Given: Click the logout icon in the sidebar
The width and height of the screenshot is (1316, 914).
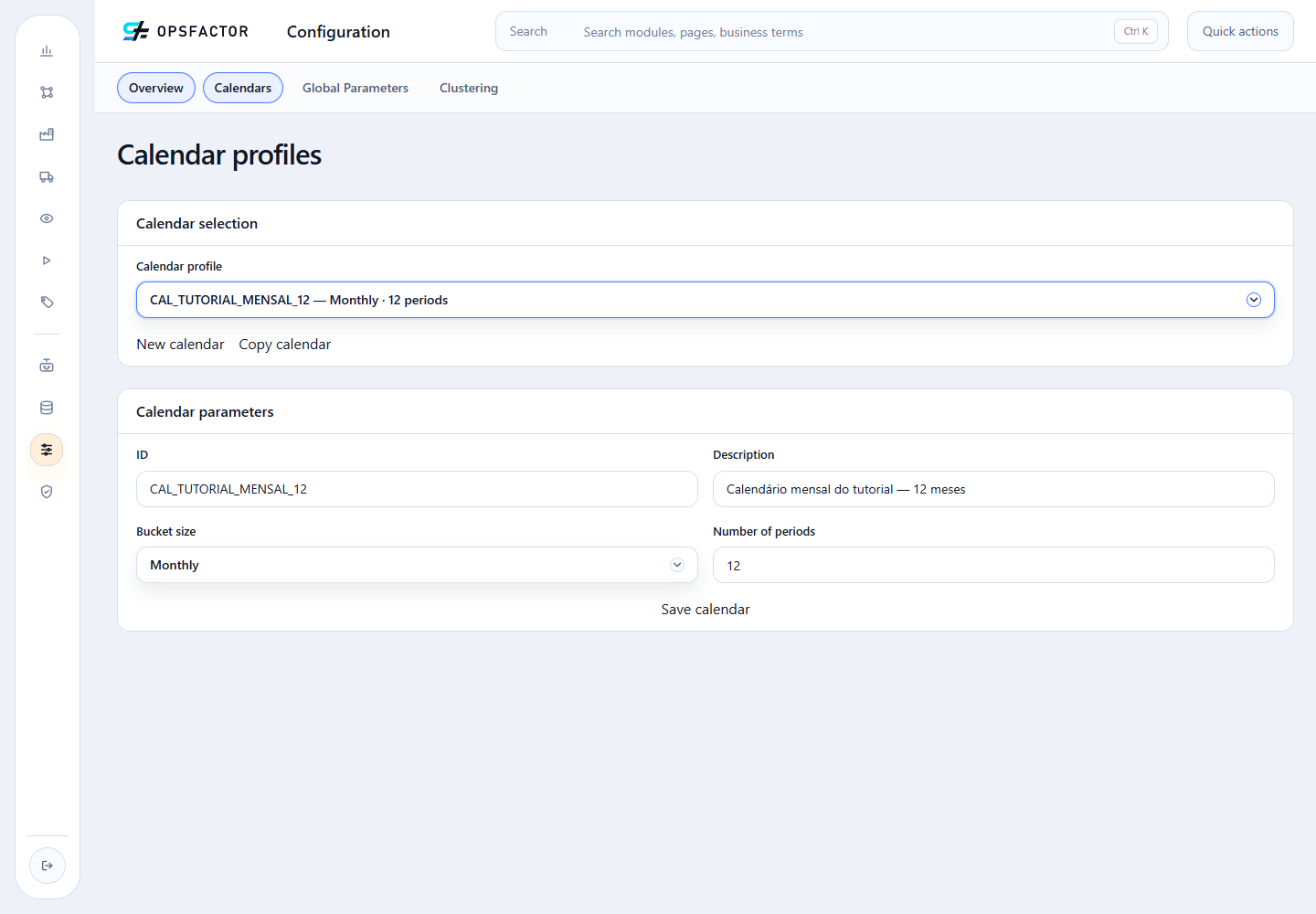Looking at the screenshot, I should click(x=48, y=866).
